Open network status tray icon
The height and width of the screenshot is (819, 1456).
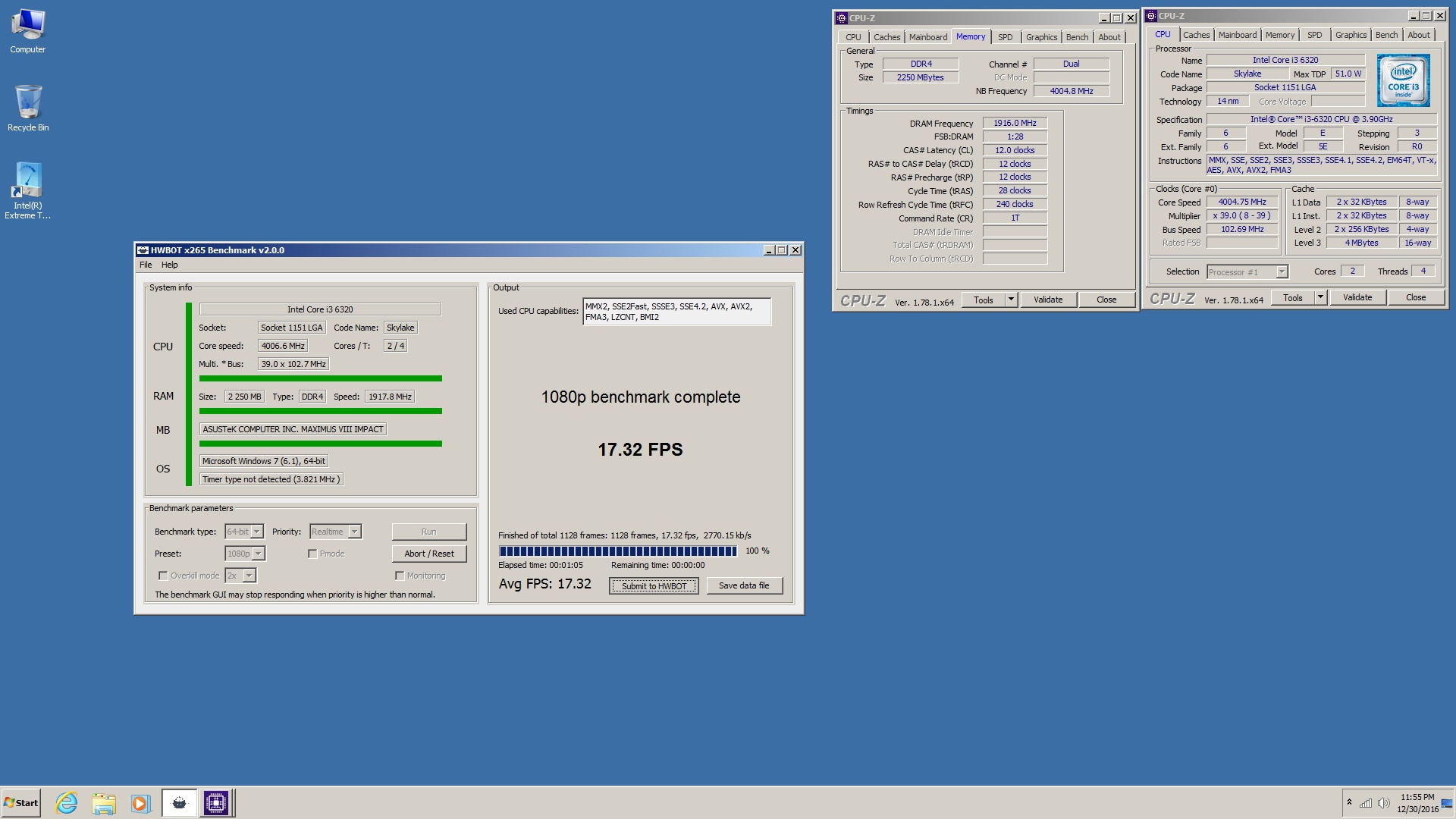point(1366,803)
